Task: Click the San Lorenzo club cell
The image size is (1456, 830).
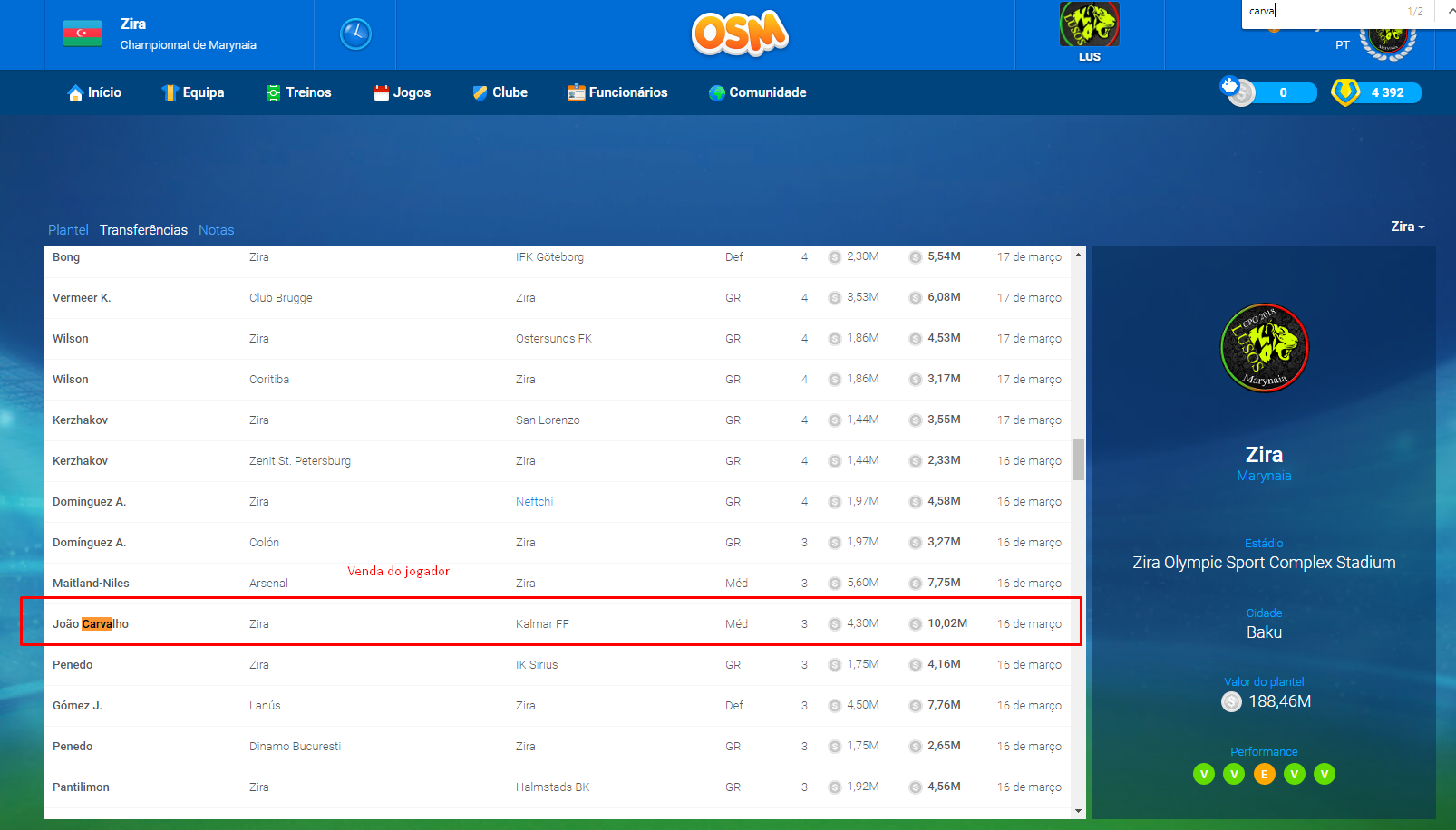Action: [548, 420]
